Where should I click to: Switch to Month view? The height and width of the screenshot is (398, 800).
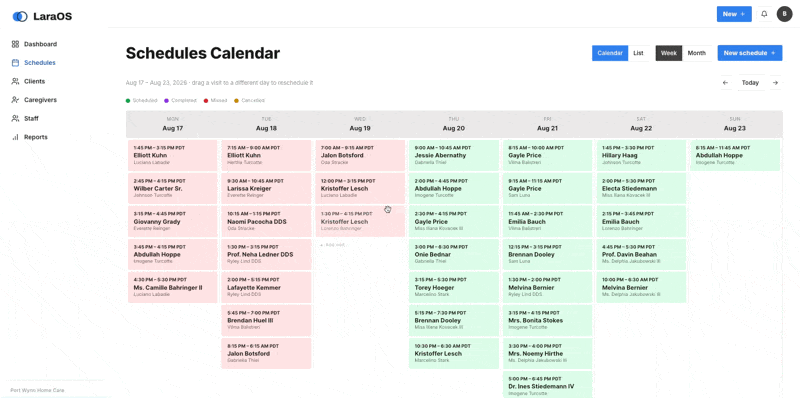point(696,53)
